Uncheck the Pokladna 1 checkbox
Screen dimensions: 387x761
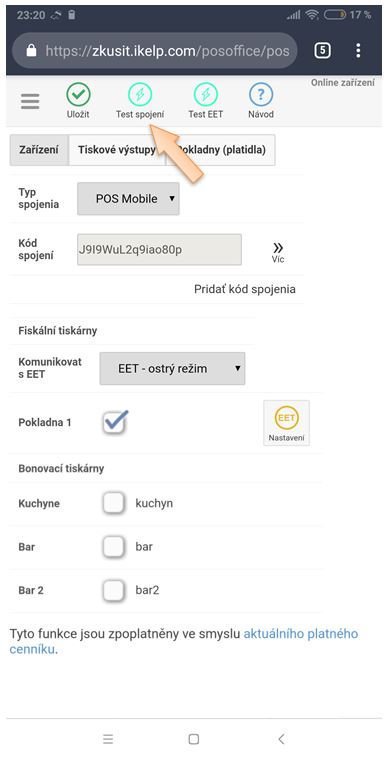point(115,422)
